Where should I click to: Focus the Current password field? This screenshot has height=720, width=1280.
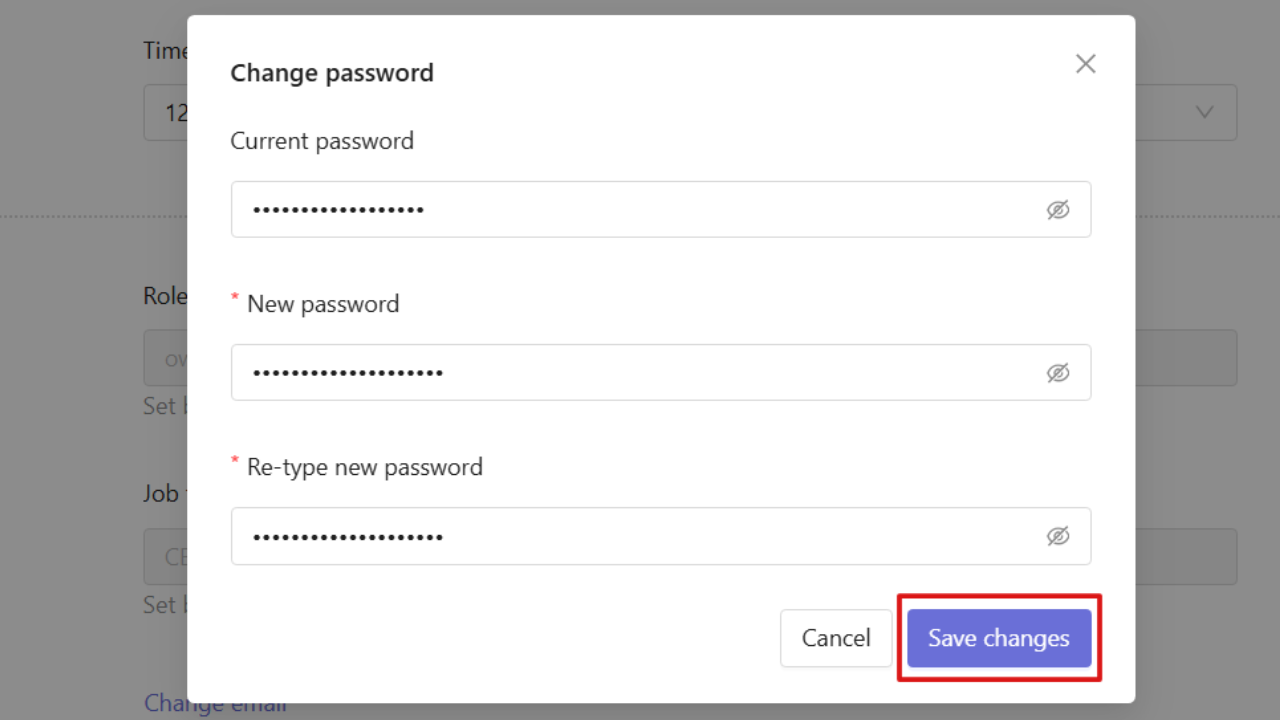[661, 209]
